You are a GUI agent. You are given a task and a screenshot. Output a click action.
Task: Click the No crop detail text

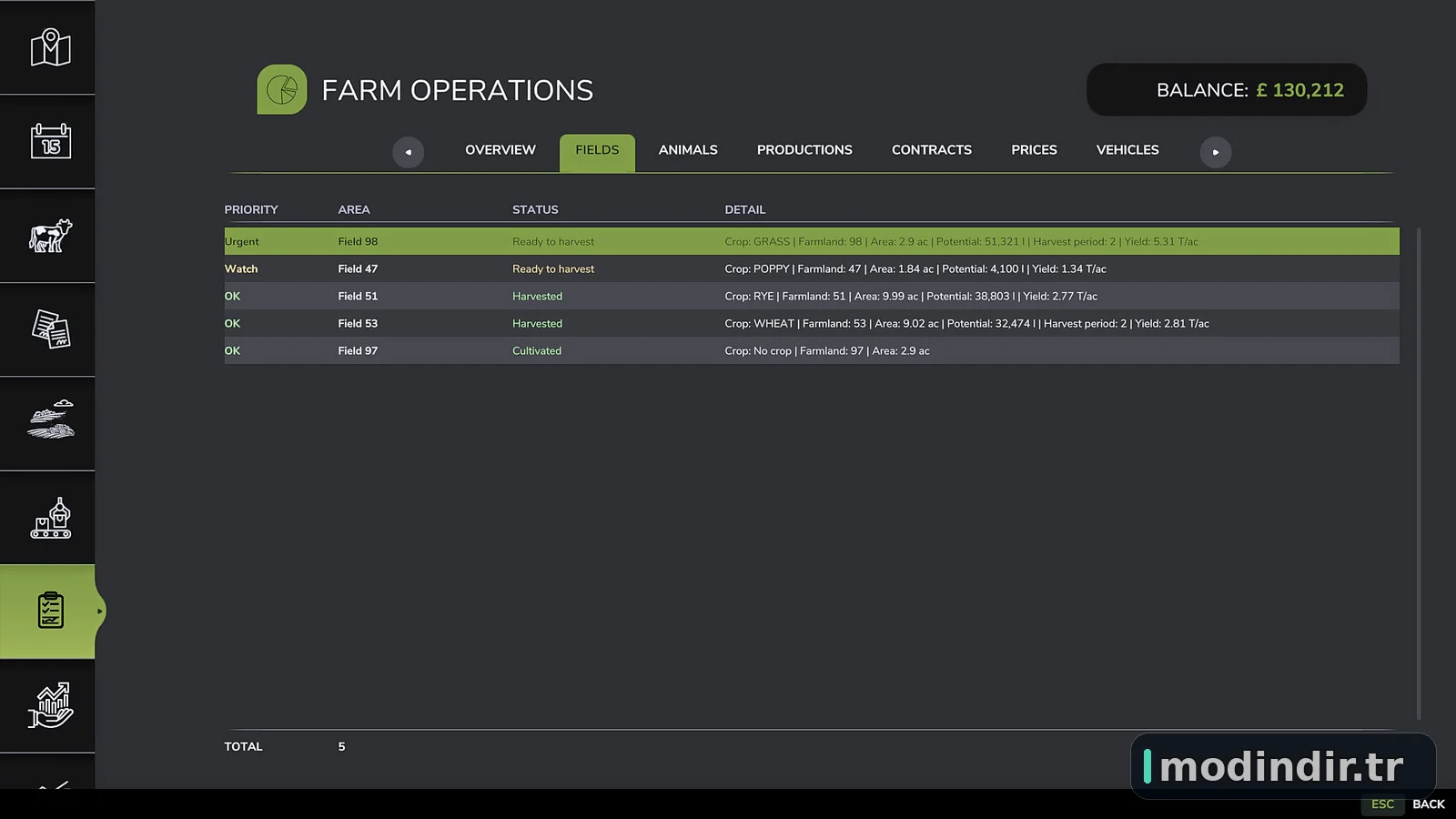(827, 350)
